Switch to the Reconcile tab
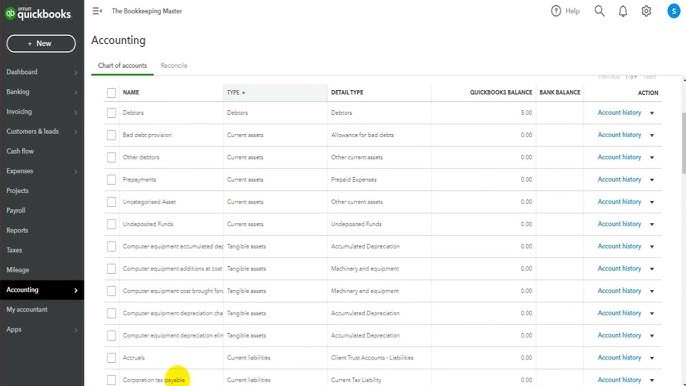This screenshot has height=386, width=686. (174, 66)
